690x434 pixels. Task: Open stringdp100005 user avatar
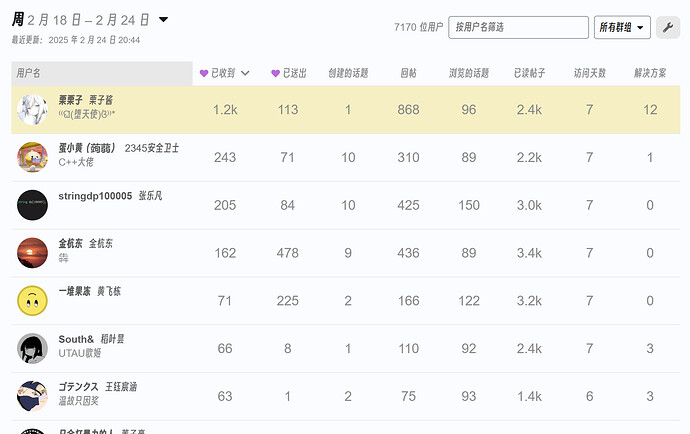[x=32, y=205]
